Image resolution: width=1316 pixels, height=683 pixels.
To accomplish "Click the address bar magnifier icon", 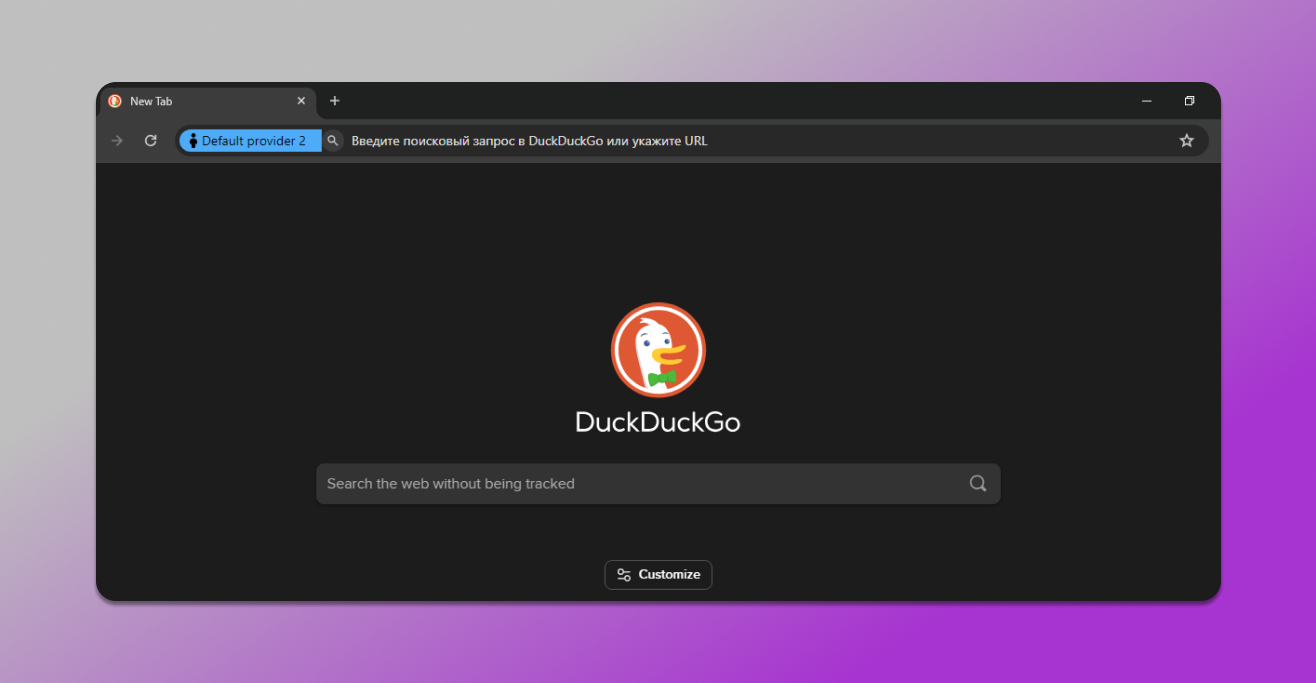I will pyautogui.click(x=333, y=141).
